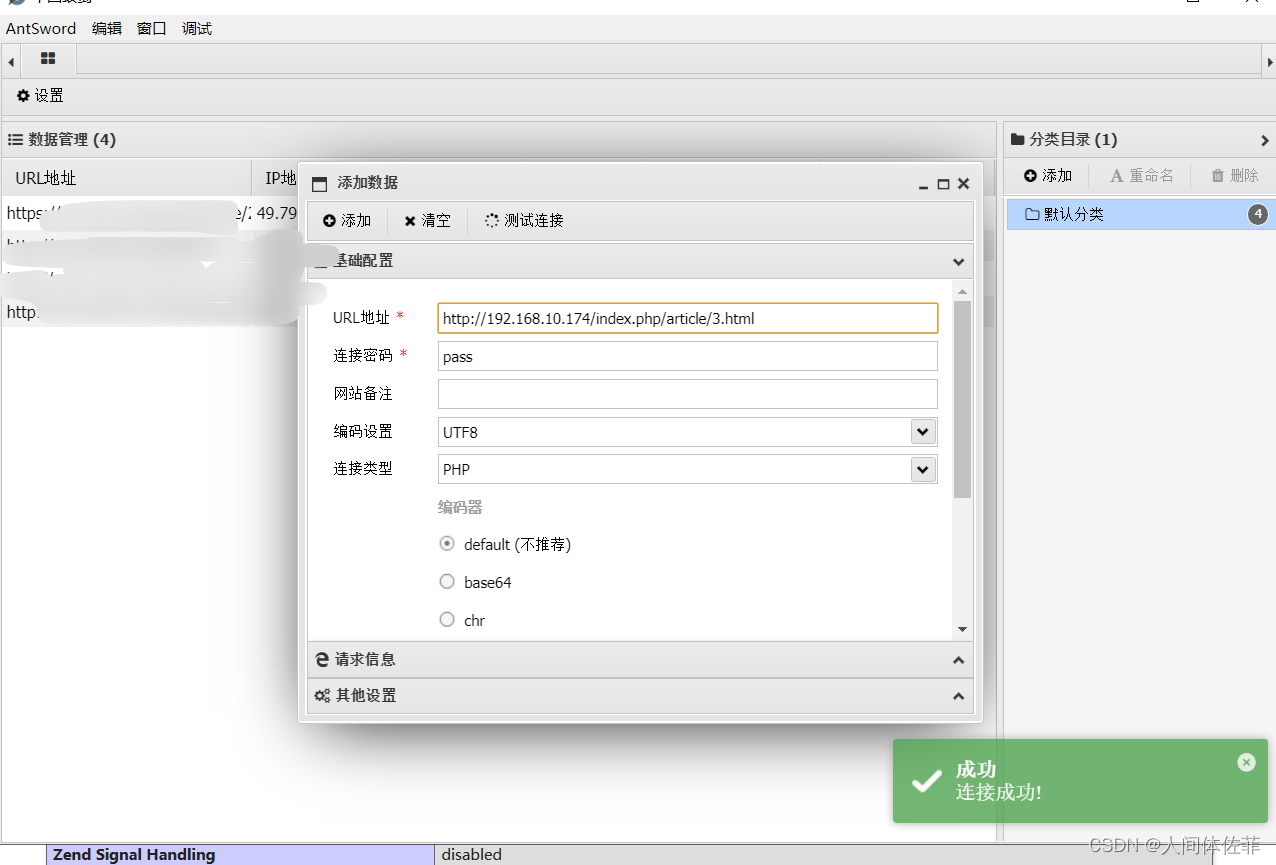This screenshot has width=1276, height=865.
Task: Dismiss the 连接成功 notification
Action: point(1246,762)
